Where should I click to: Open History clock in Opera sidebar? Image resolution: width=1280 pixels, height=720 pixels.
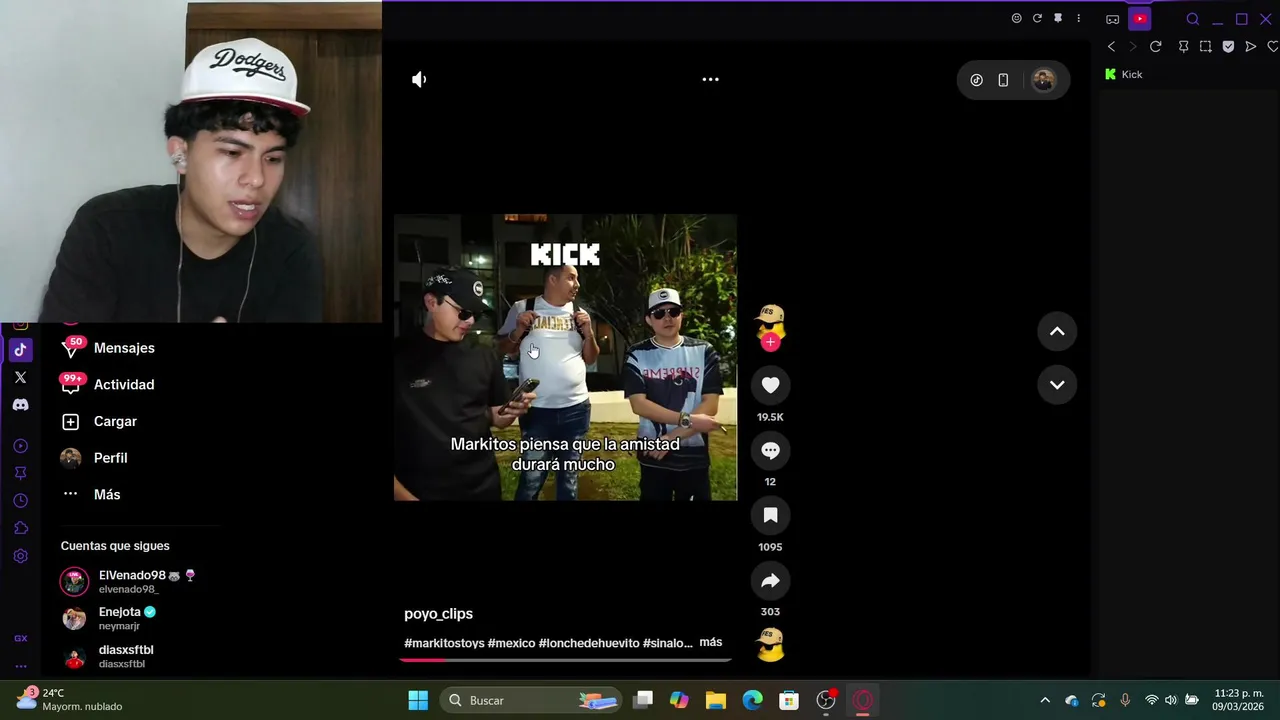(20, 501)
